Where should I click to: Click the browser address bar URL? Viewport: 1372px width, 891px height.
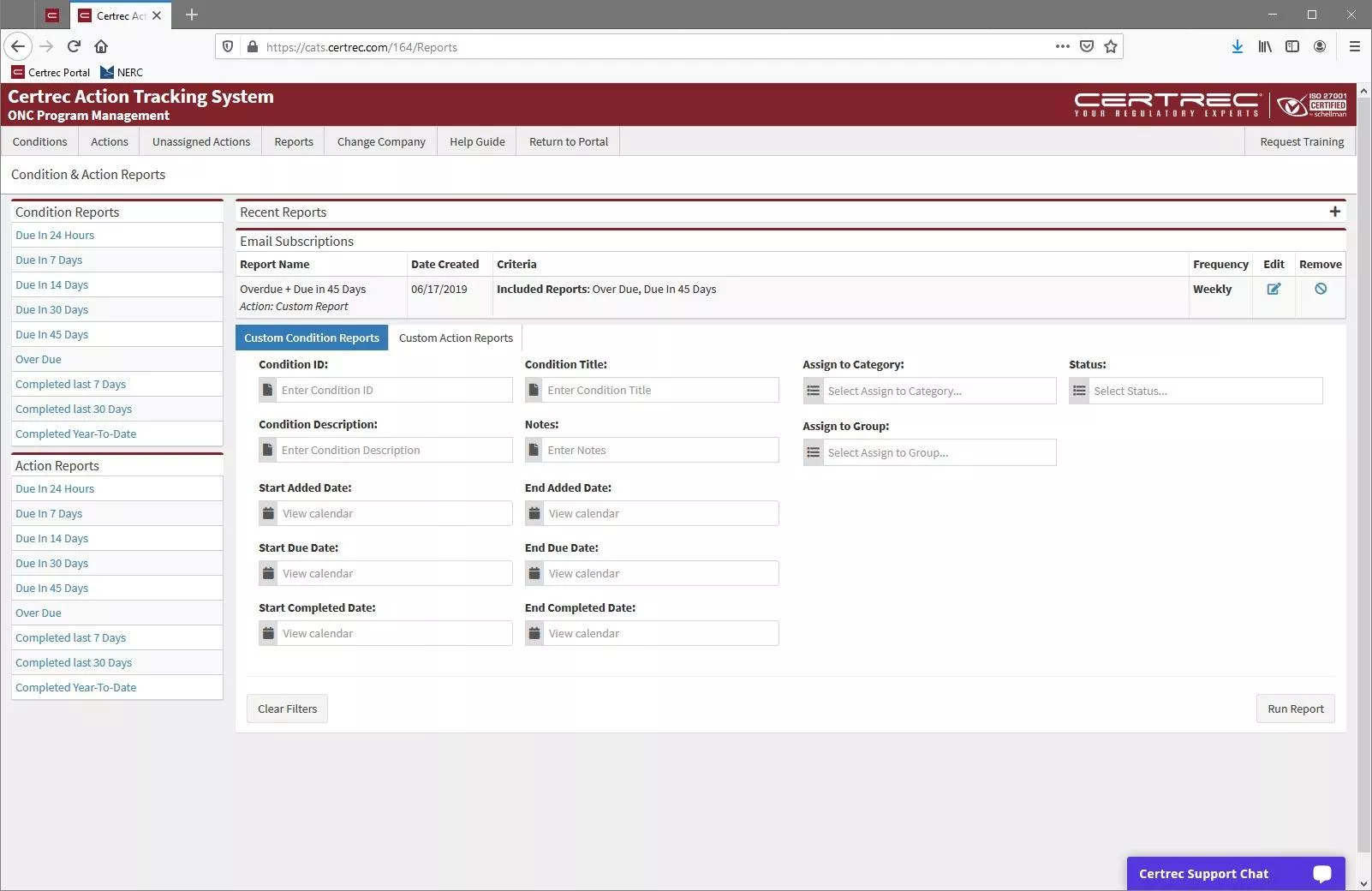point(361,47)
